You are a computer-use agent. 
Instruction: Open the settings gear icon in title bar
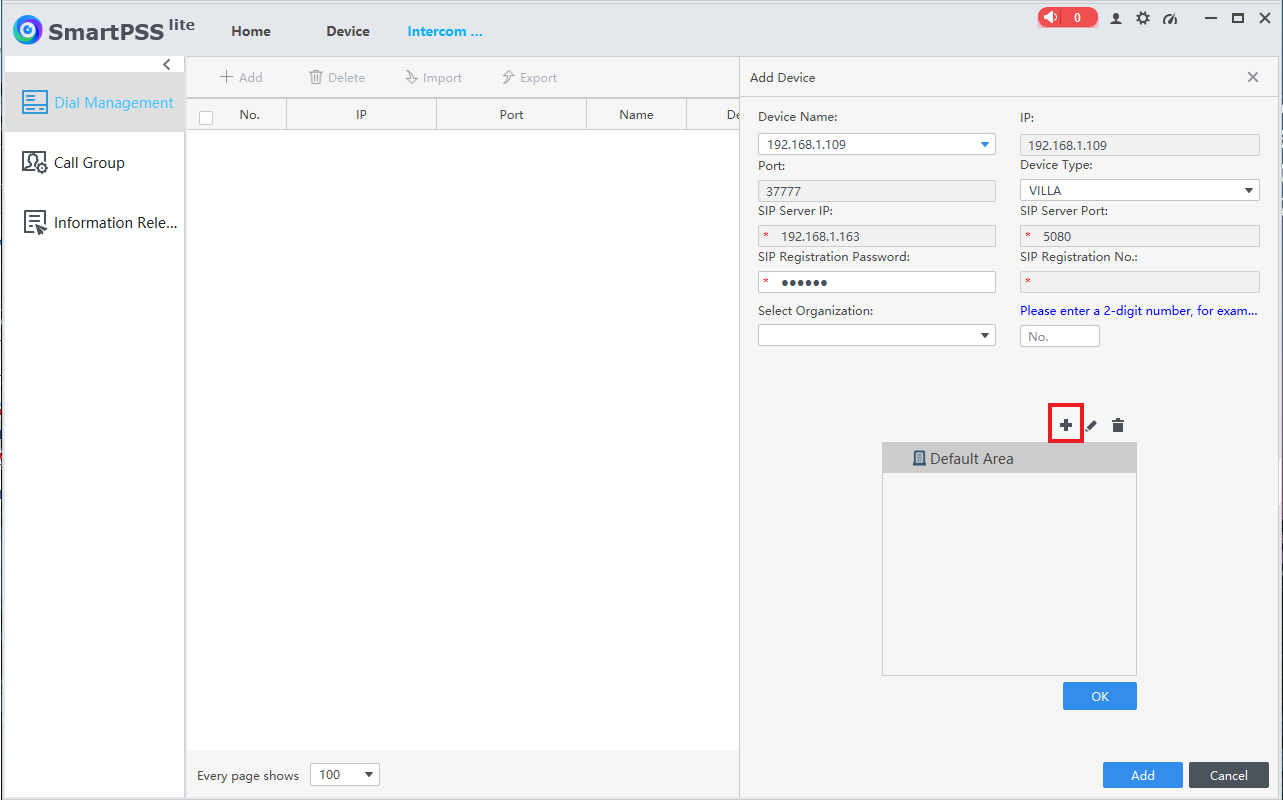[1143, 18]
